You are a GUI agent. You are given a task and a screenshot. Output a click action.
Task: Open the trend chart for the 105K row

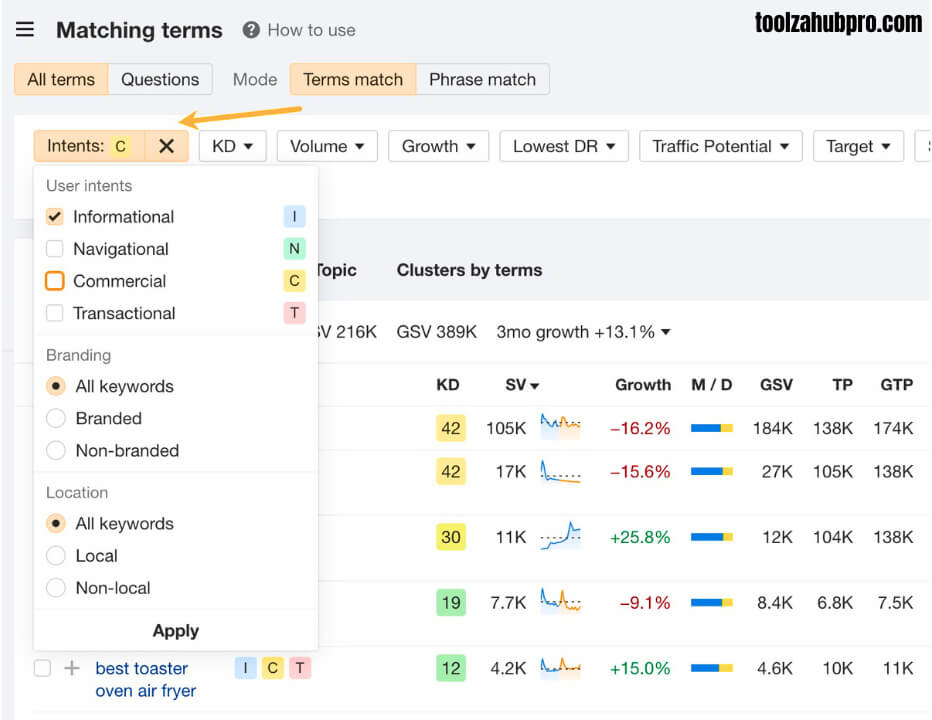point(561,427)
